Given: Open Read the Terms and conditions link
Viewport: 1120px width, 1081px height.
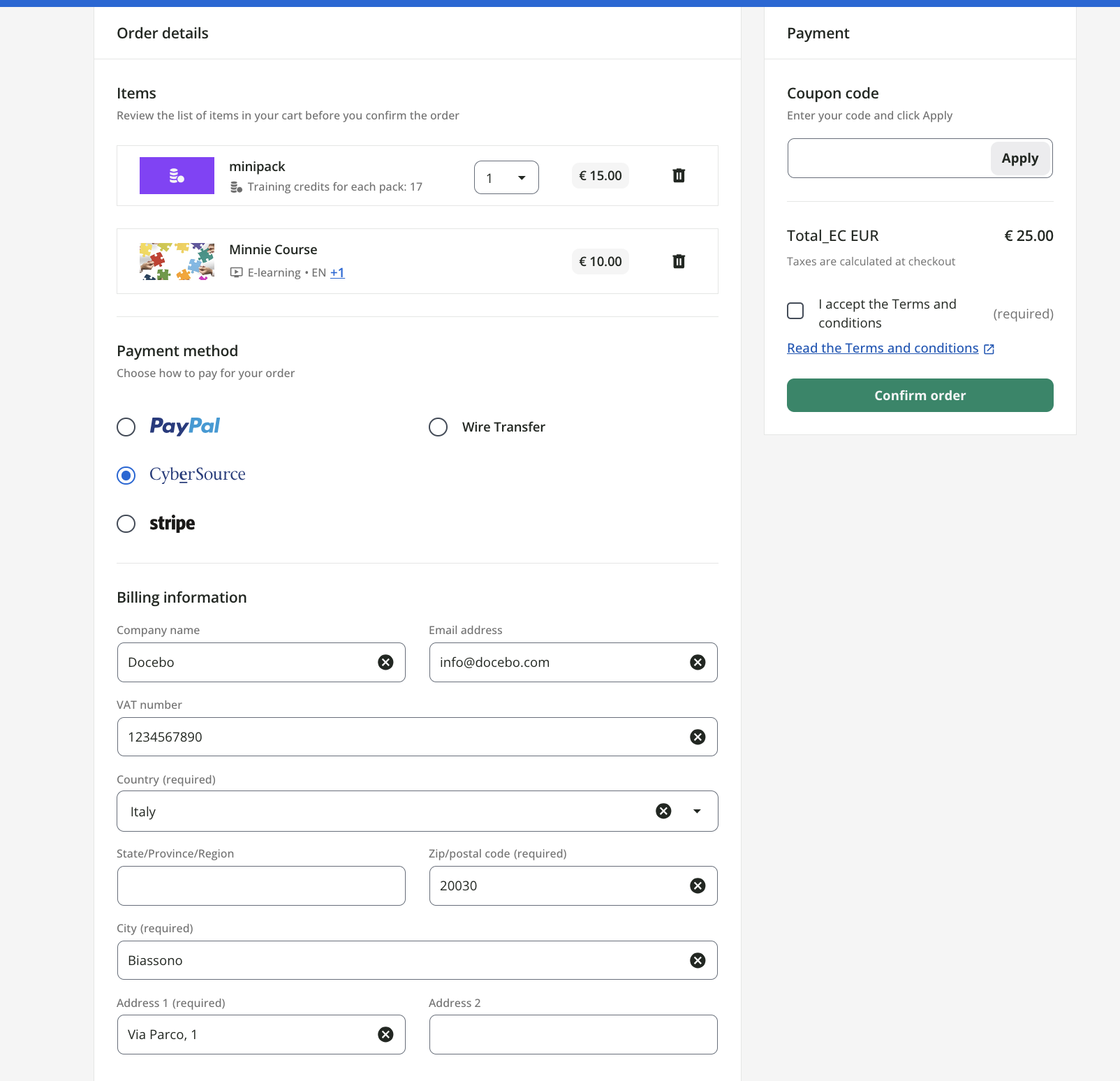Looking at the screenshot, I should coord(883,348).
